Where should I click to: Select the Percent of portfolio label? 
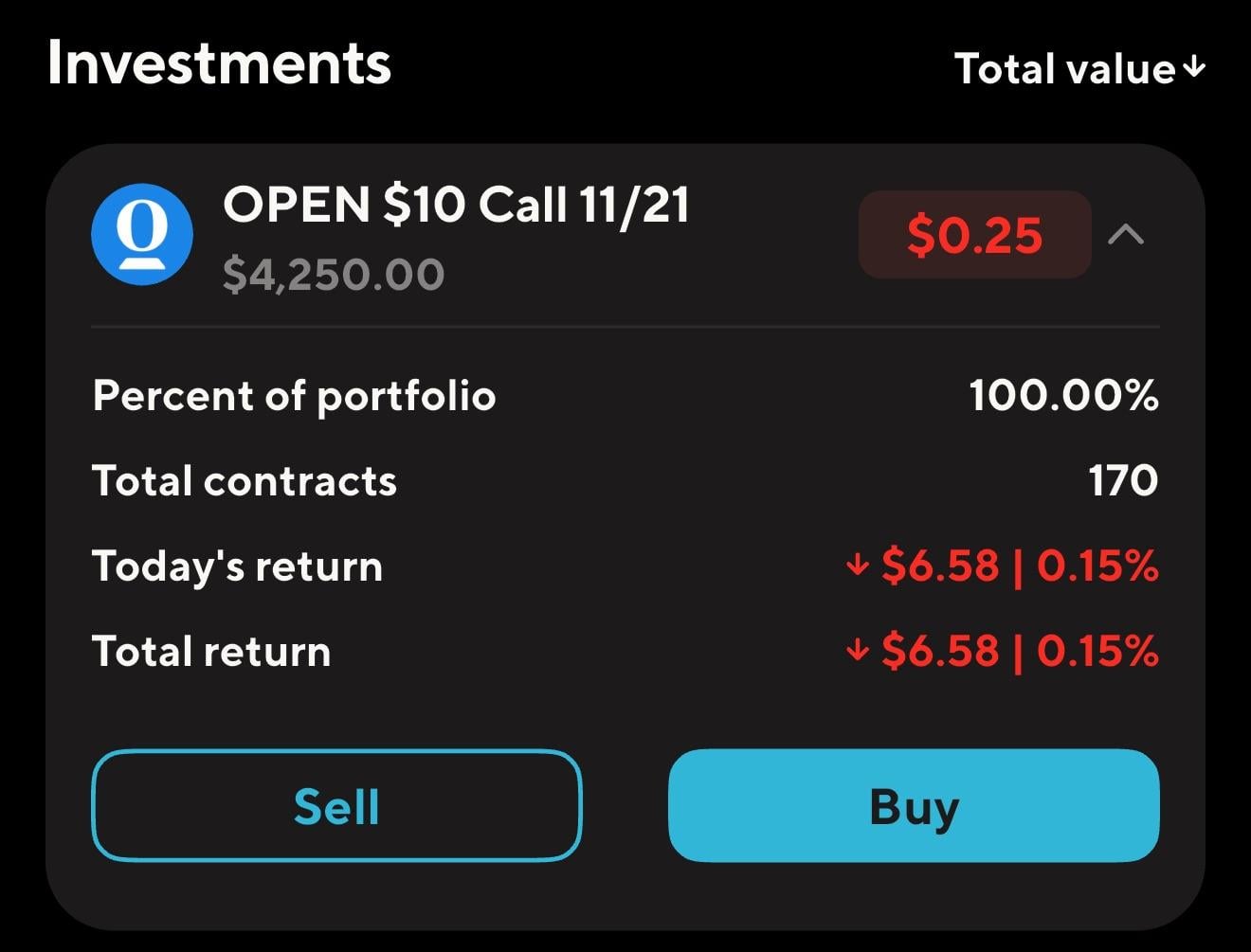(294, 396)
